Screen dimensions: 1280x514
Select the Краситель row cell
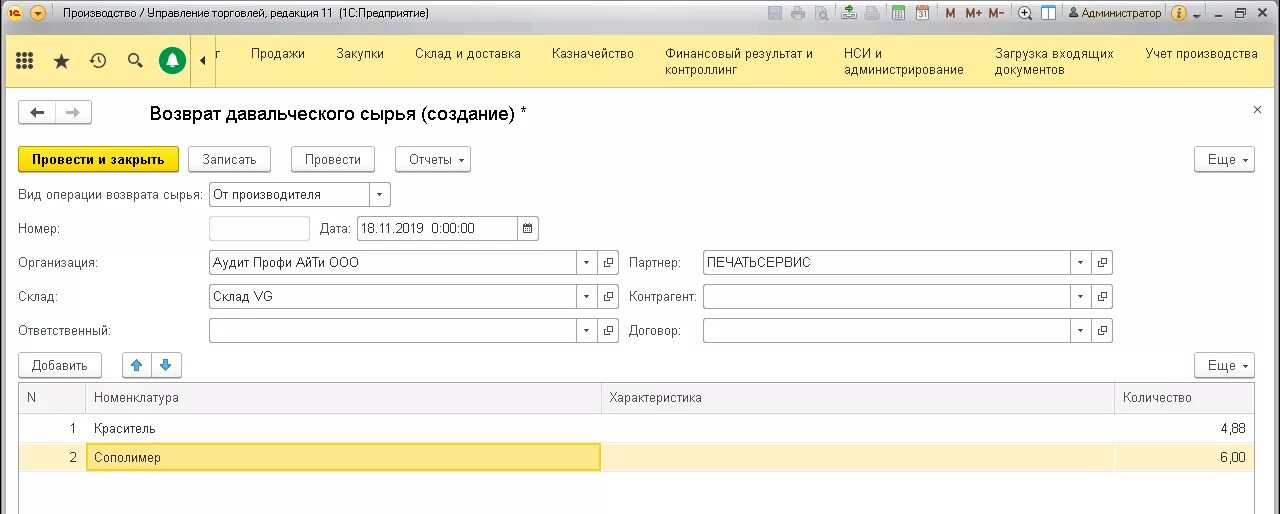[343, 428]
